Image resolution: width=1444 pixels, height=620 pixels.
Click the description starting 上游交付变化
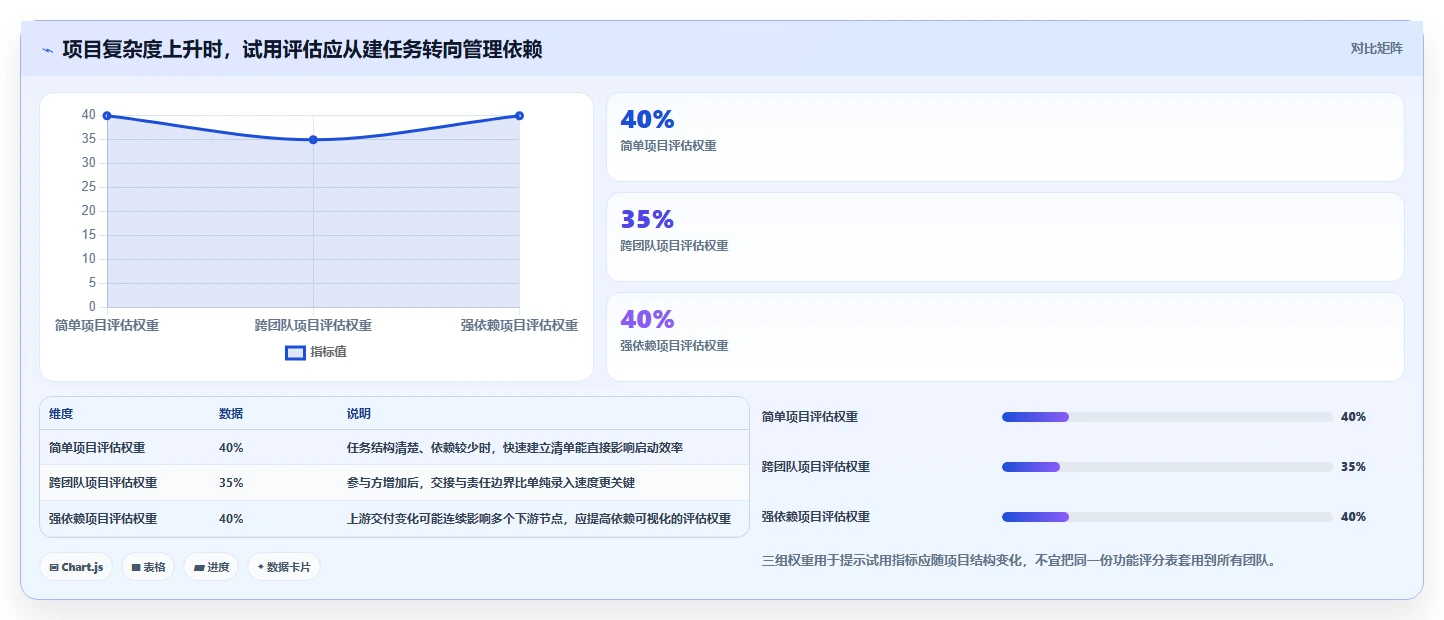pyautogui.click(x=539, y=519)
